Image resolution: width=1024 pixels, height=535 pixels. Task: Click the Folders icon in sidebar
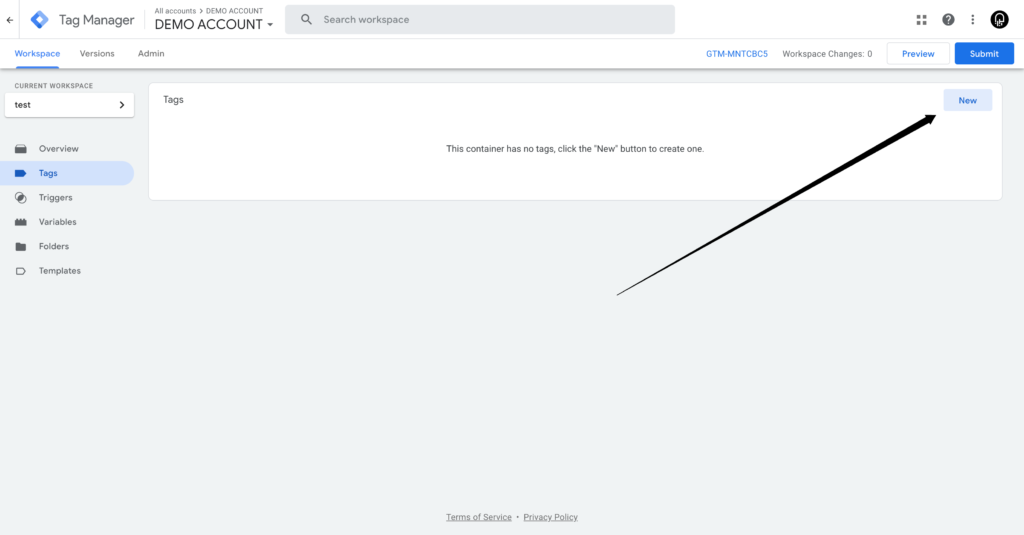tap(21, 247)
